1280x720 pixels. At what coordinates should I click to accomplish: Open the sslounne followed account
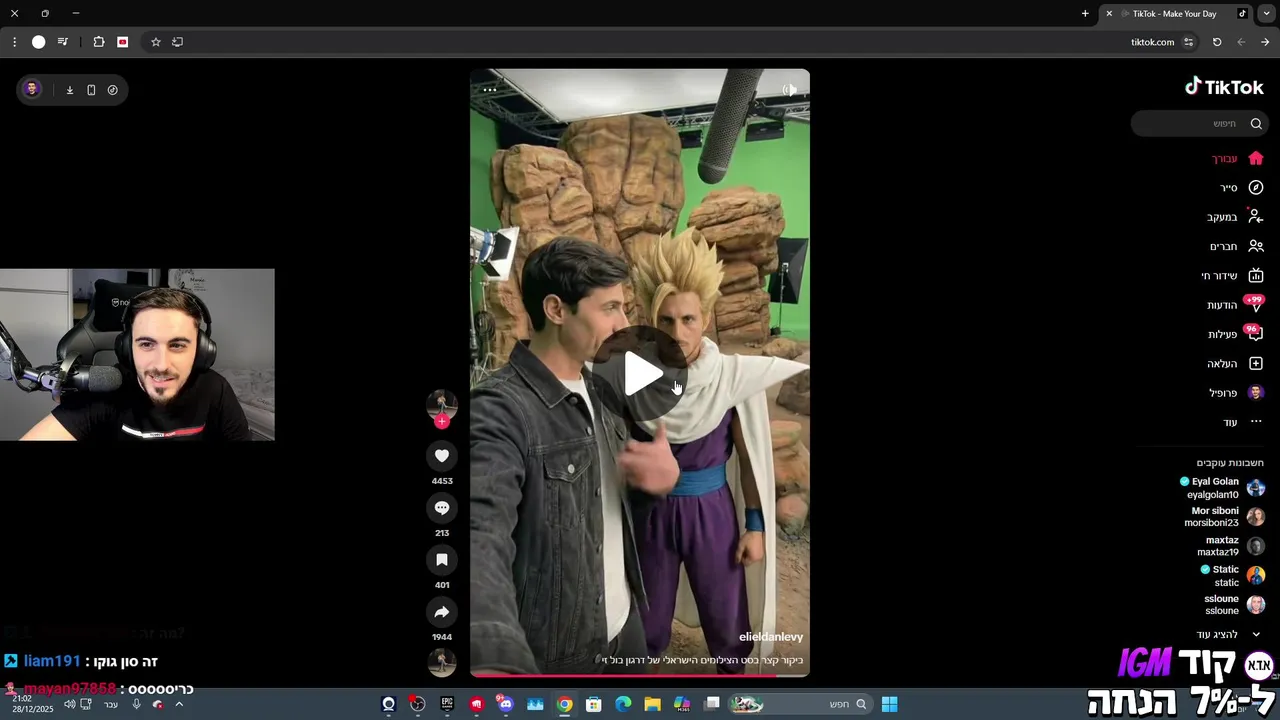coord(1234,605)
